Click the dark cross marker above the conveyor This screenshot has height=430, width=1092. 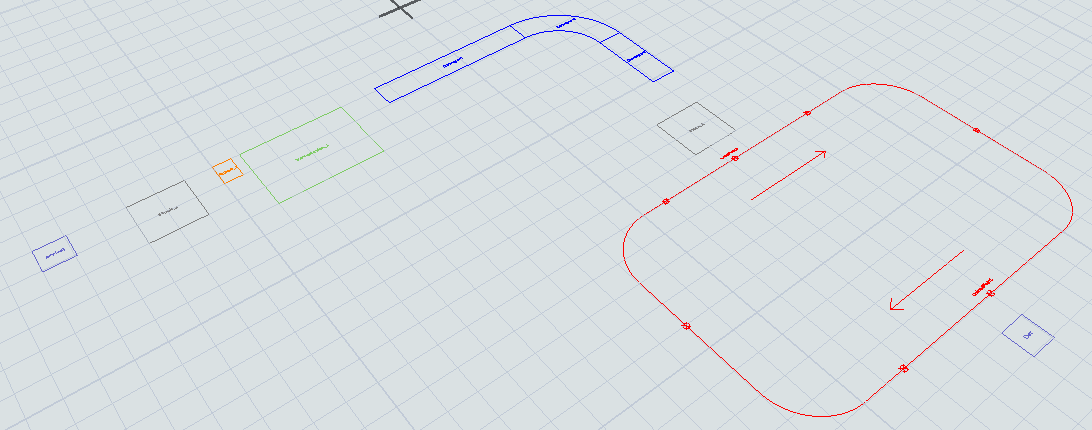(x=400, y=7)
